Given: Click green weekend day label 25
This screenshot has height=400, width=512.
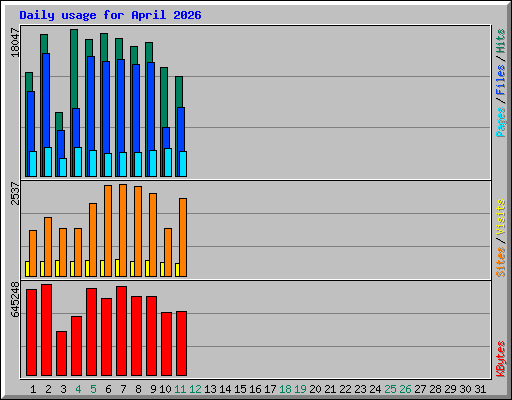Looking at the screenshot, I should tap(390, 389).
